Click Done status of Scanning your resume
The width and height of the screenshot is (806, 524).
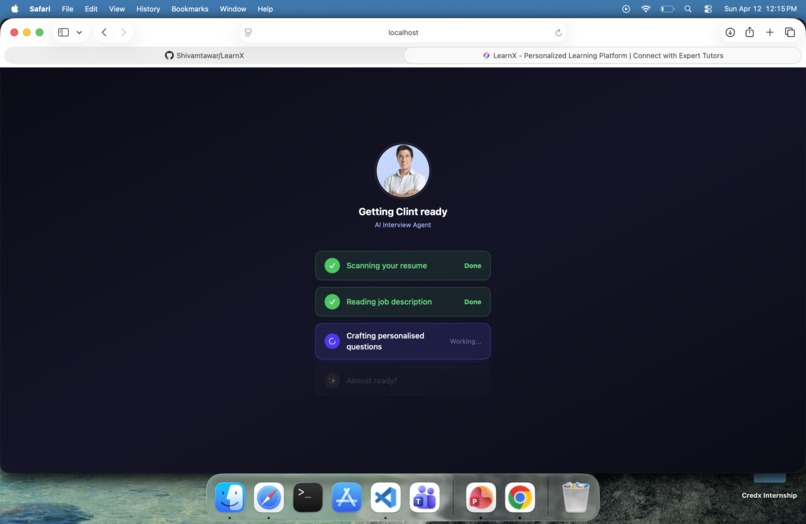tap(472, 266)
